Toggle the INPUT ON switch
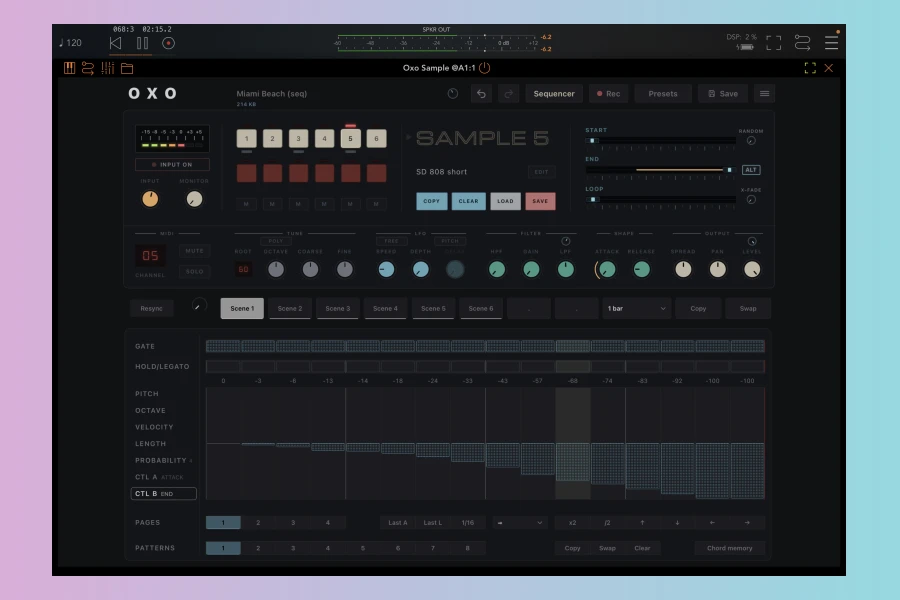Image resolution: width=900 pixels, height=600 pixels. (x=172, y=165)
